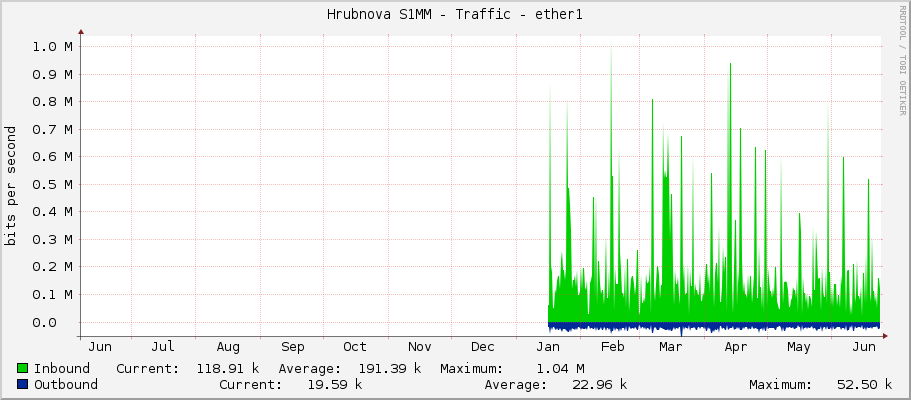Viewport: 911px width, 400px height.
Task: Click Outbound average value '22.96 k'
Action: [x=599, y=384]
